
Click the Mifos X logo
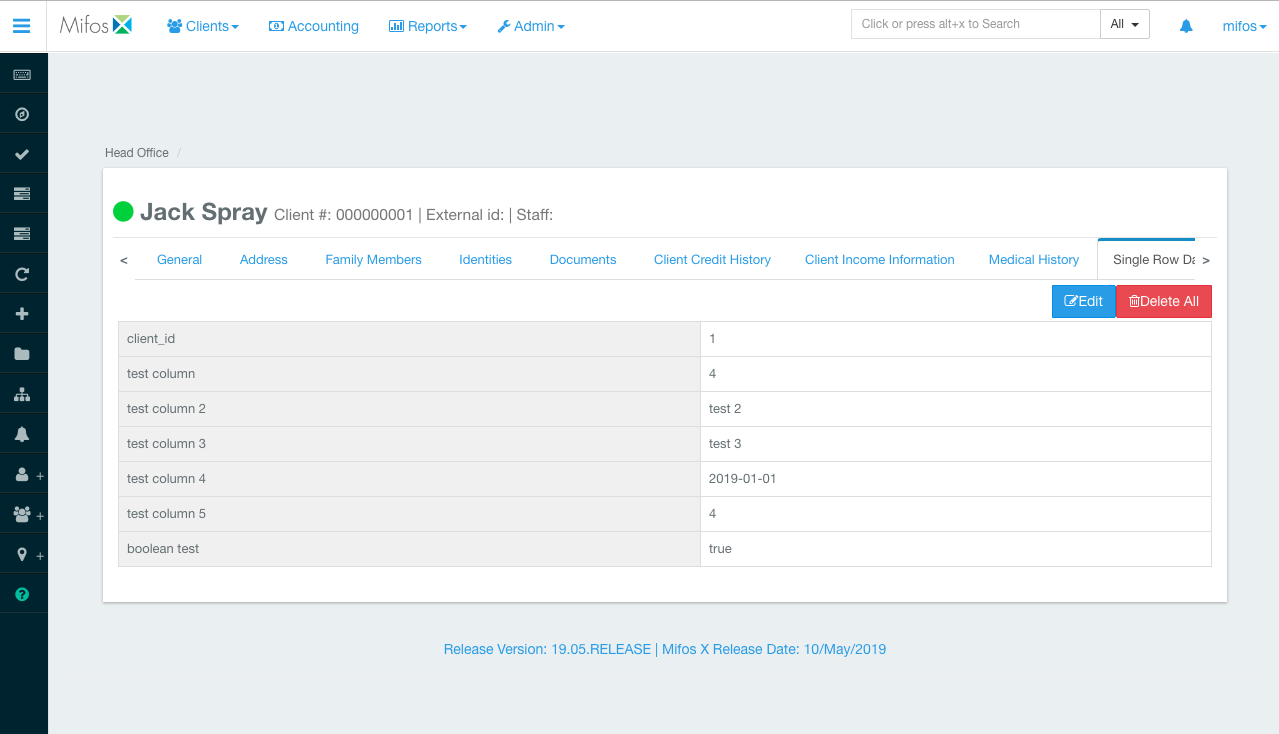[96, 25]
